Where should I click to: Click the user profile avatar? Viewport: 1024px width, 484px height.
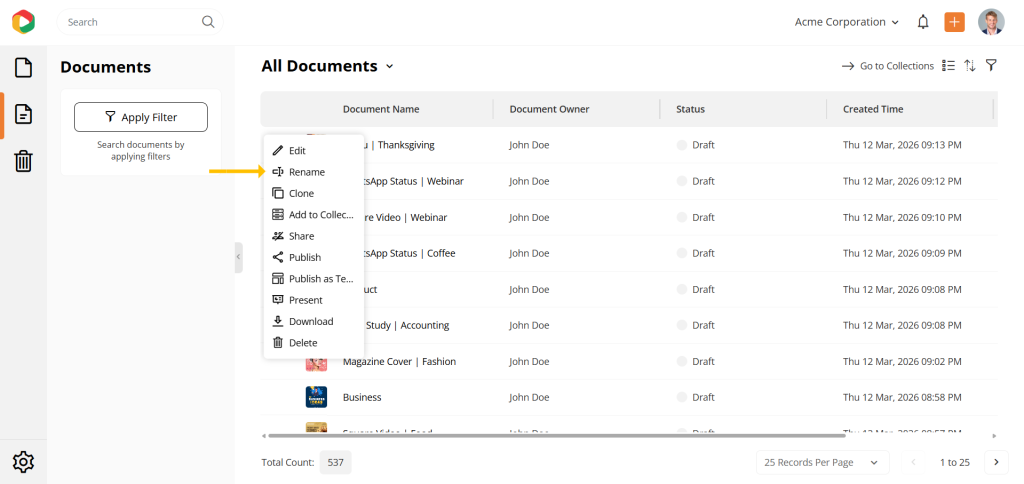(991, 22)
